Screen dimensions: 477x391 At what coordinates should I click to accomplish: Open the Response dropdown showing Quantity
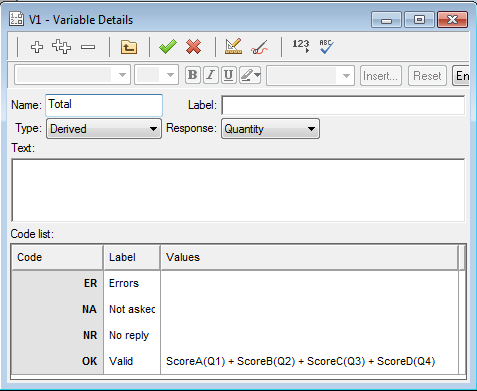click(x=270, y=129)
